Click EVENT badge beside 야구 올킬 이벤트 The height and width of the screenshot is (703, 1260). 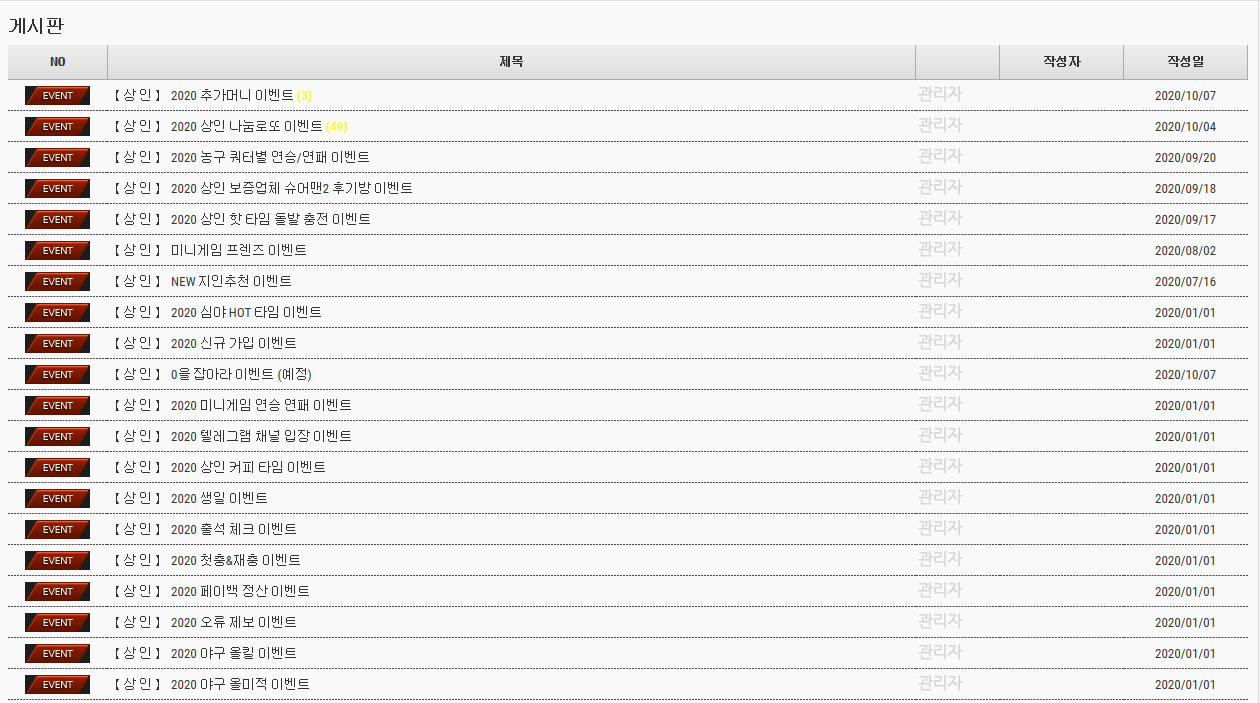coord(57,654)
